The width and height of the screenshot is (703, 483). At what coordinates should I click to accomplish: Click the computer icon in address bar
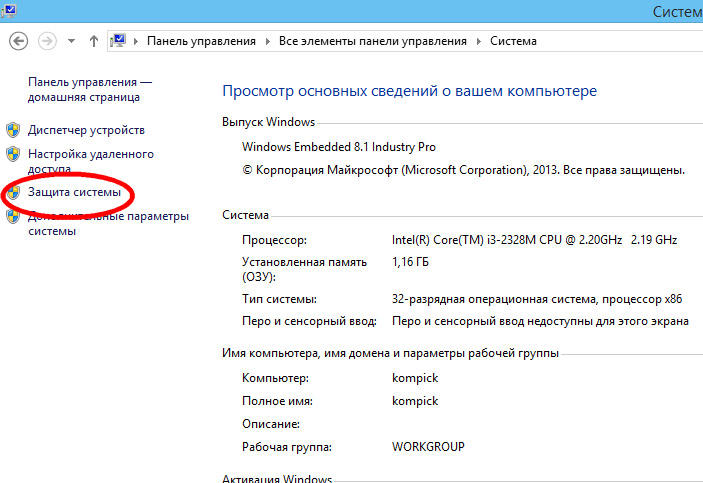(118, 41)
